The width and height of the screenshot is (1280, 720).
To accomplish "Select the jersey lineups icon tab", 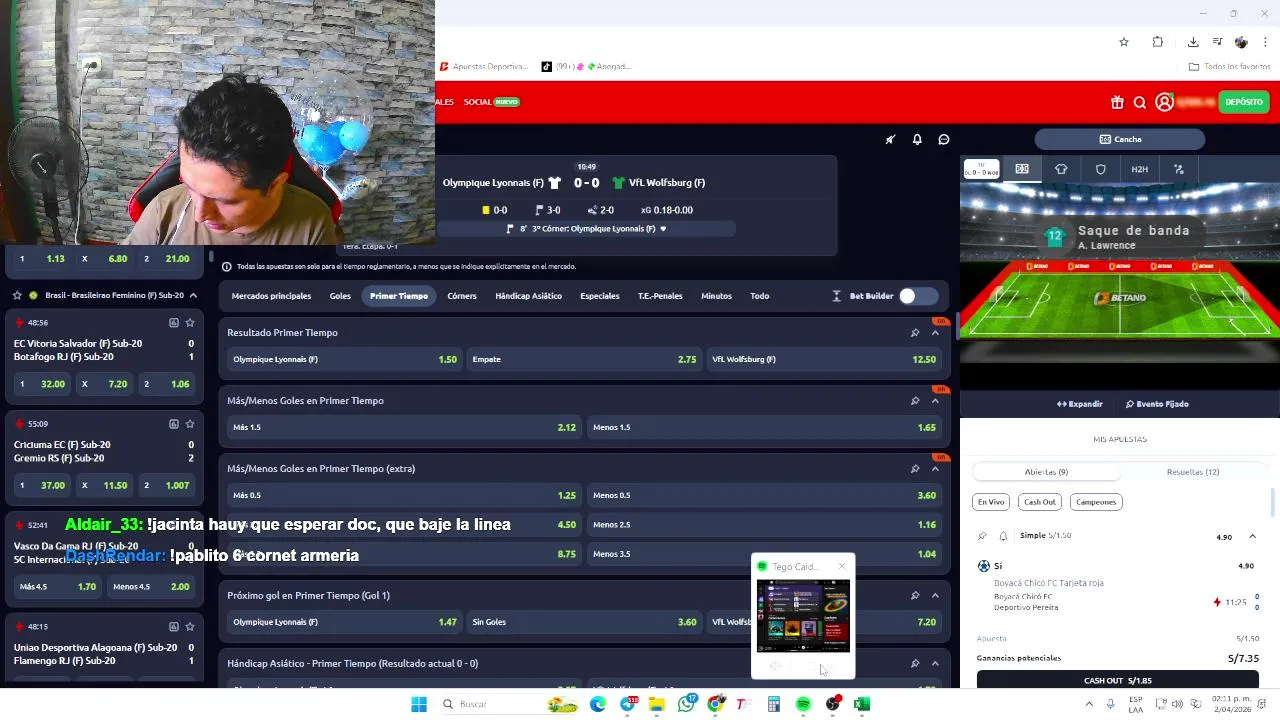I will pos(1061,169).
